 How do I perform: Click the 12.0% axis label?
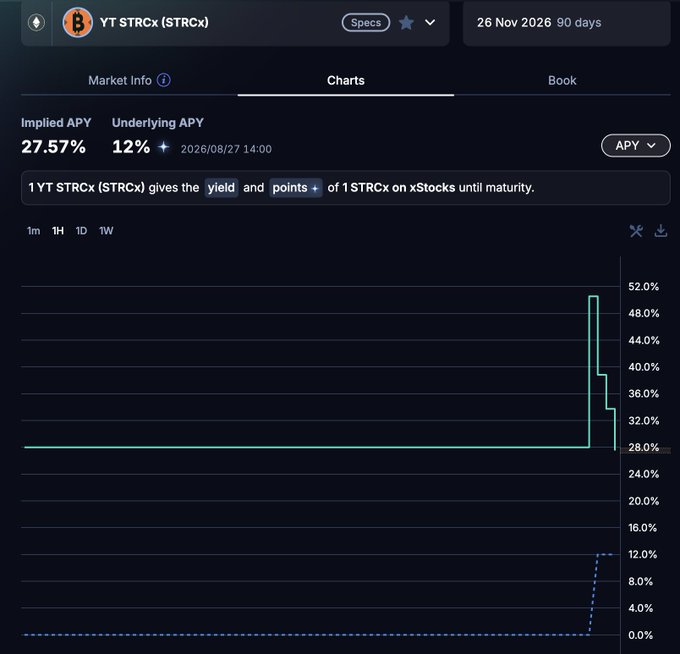point(643,554)
